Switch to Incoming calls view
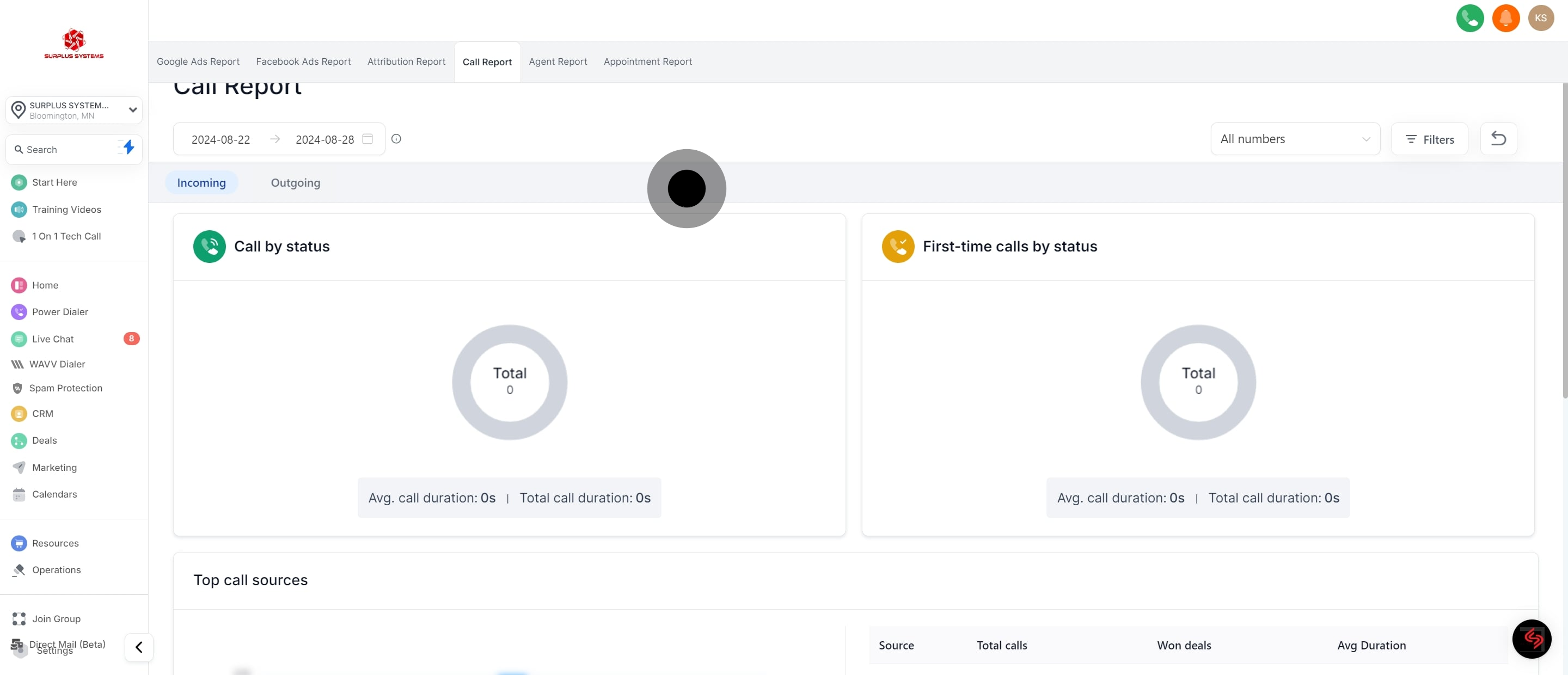Screen dimensions: 1568x675 pyautogui.click(x=201, y=182)
